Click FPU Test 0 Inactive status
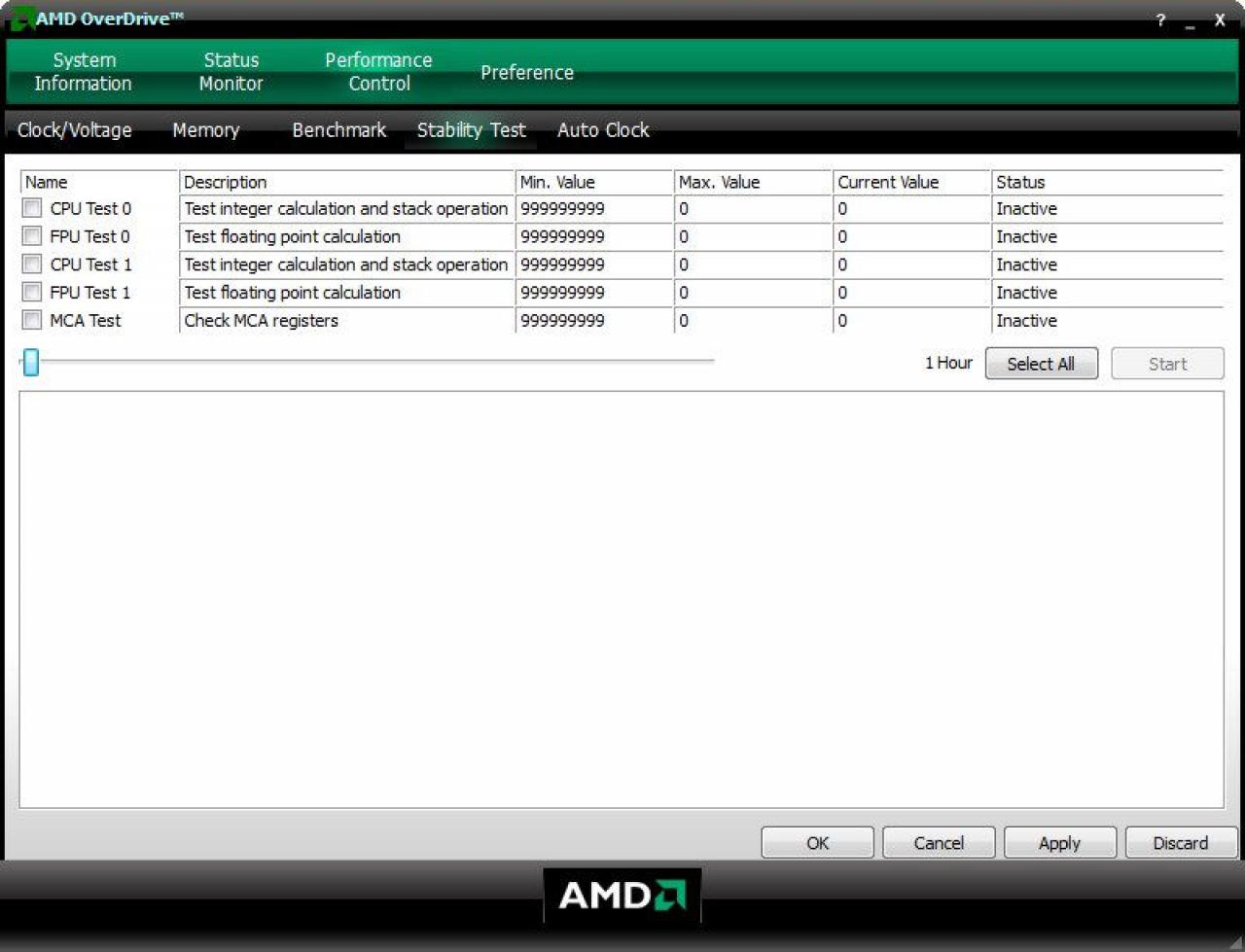1245x952 pixels. click(x=1026, y=236)
